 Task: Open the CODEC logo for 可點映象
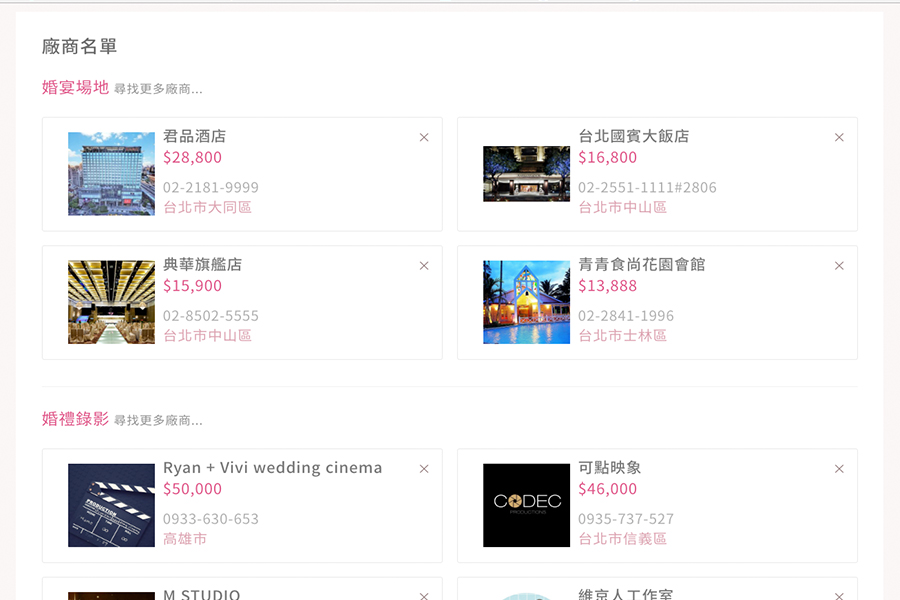click(526, 505)
